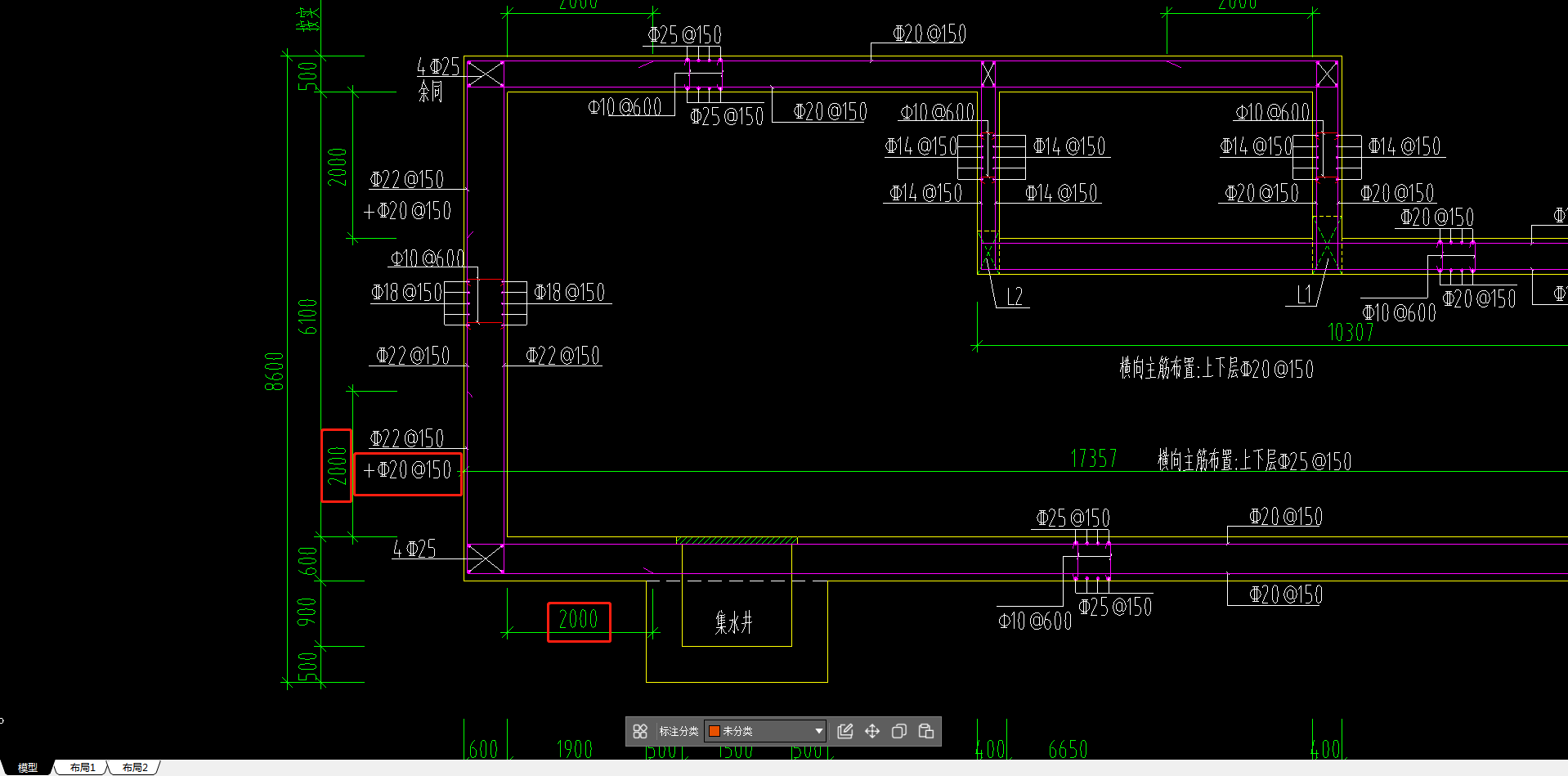Click the copy (overlapping squares) icon
1568x776 pixels.
[899, 731]
